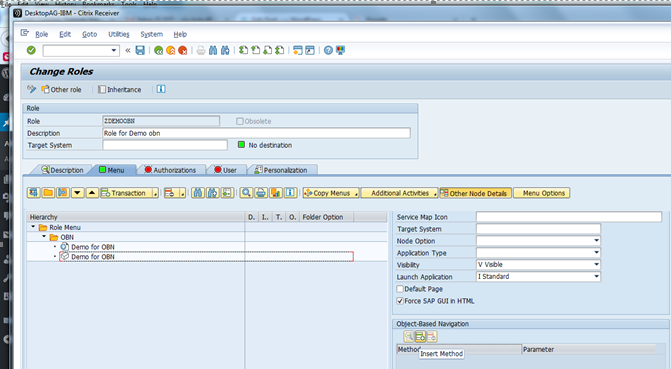Open the Transaction button dropdown arrow

156,193
